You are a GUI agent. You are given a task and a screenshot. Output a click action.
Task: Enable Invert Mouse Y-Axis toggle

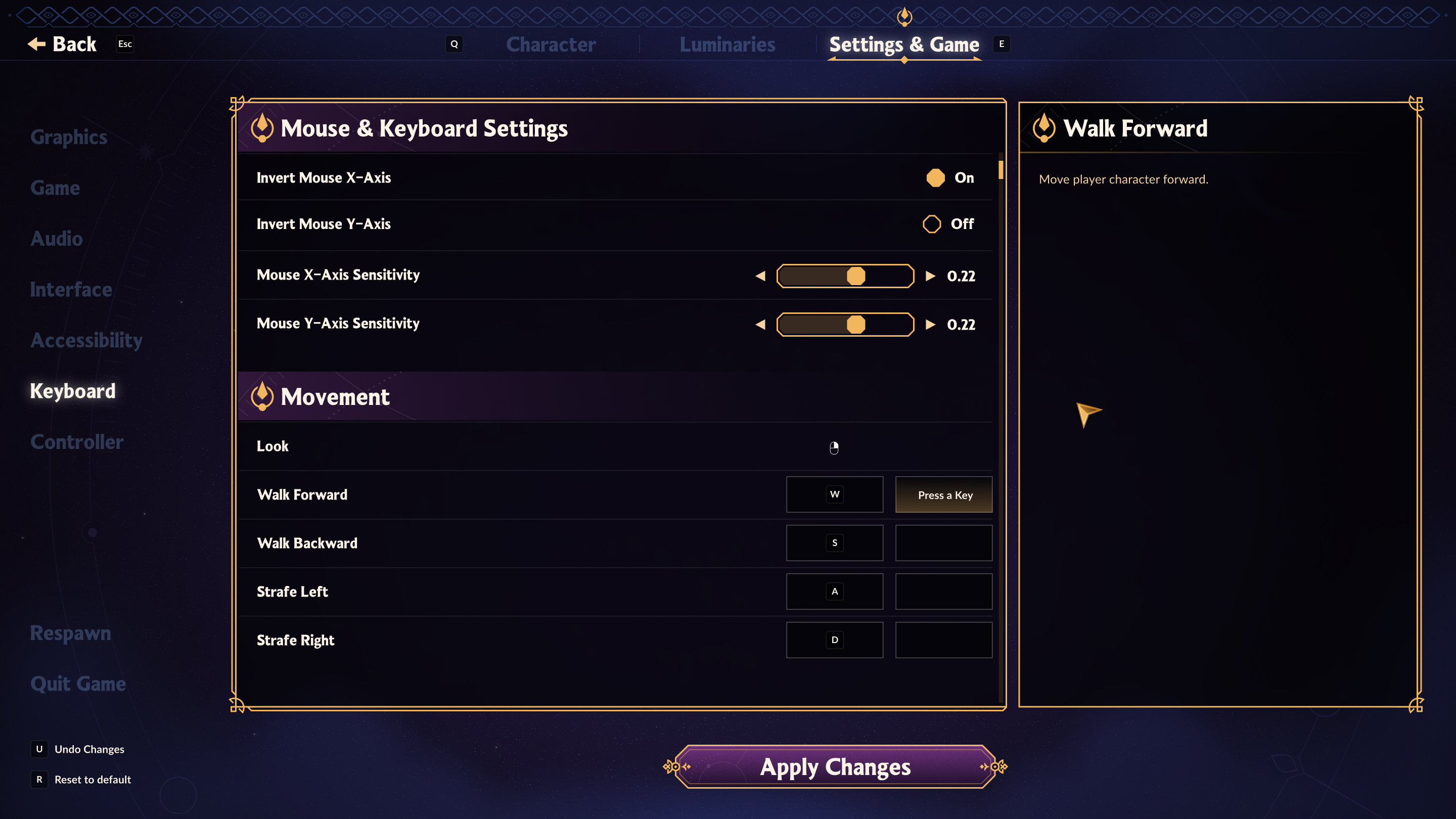click(x=932, y=224)
